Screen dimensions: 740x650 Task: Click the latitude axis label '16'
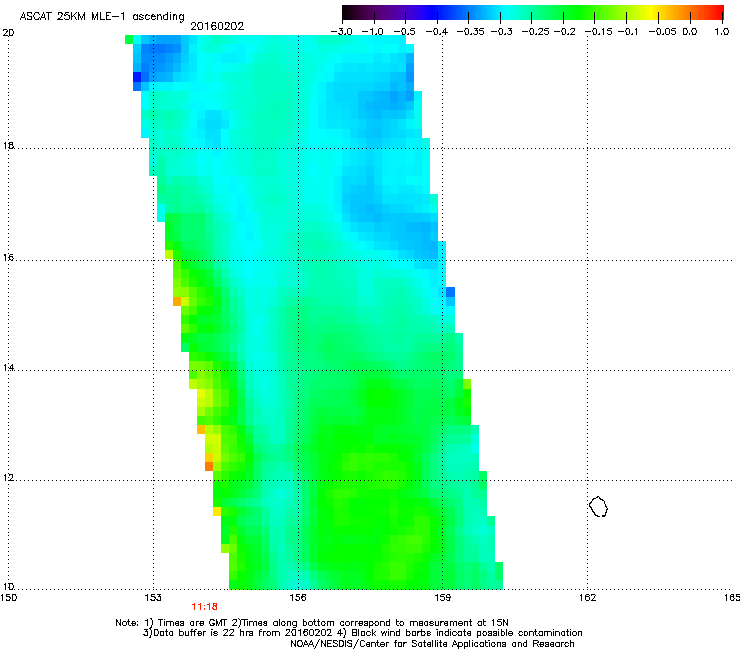[x=8, y=257]
